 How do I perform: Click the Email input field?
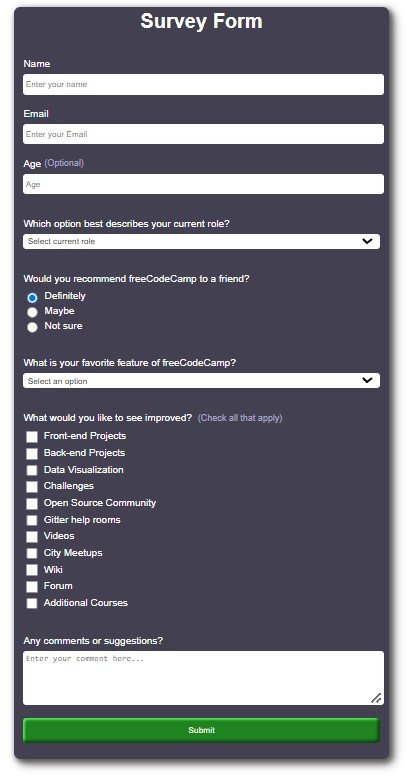(x=203, y=134)
